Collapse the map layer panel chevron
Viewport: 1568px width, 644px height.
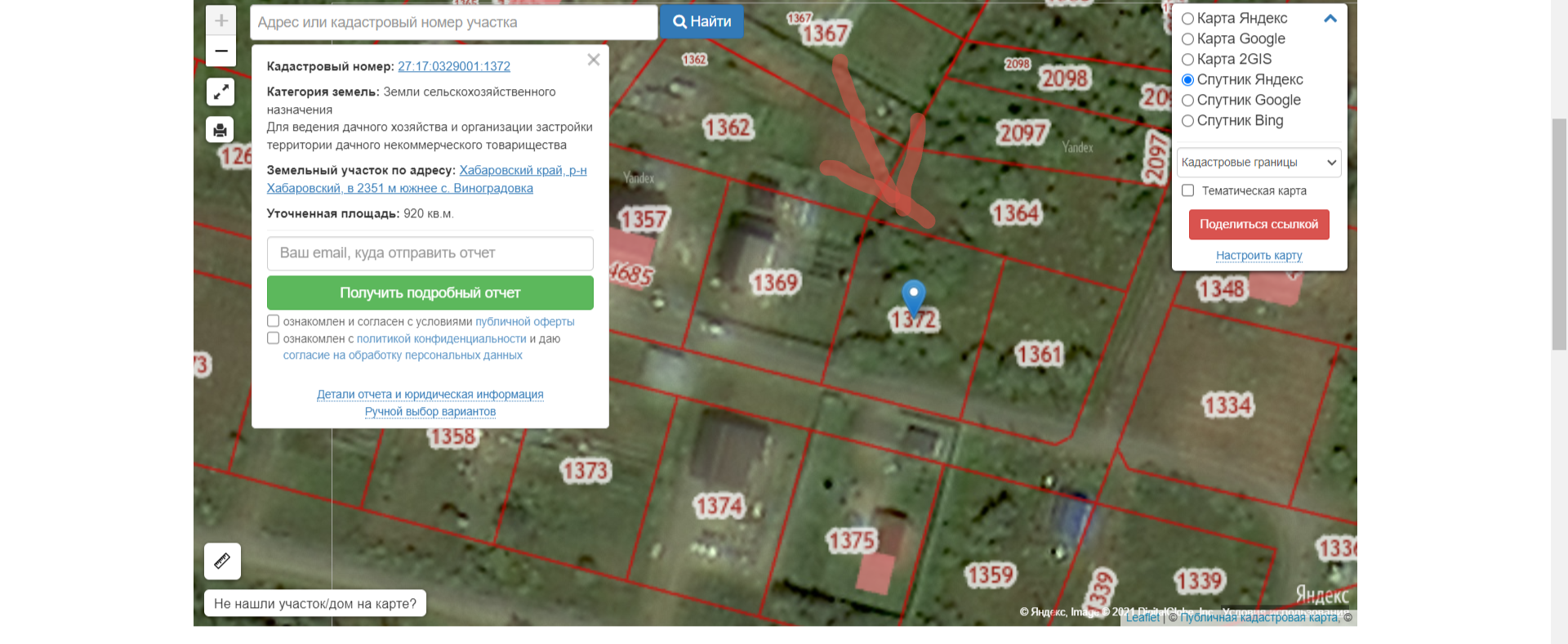click(x=1330, y=18)
